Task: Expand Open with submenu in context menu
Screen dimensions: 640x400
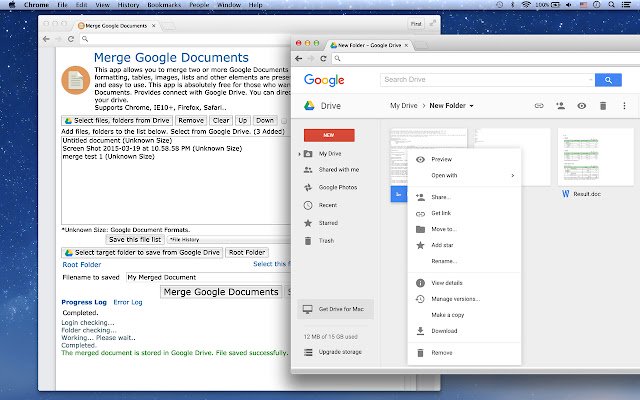Action: click(x=464, y=176)
